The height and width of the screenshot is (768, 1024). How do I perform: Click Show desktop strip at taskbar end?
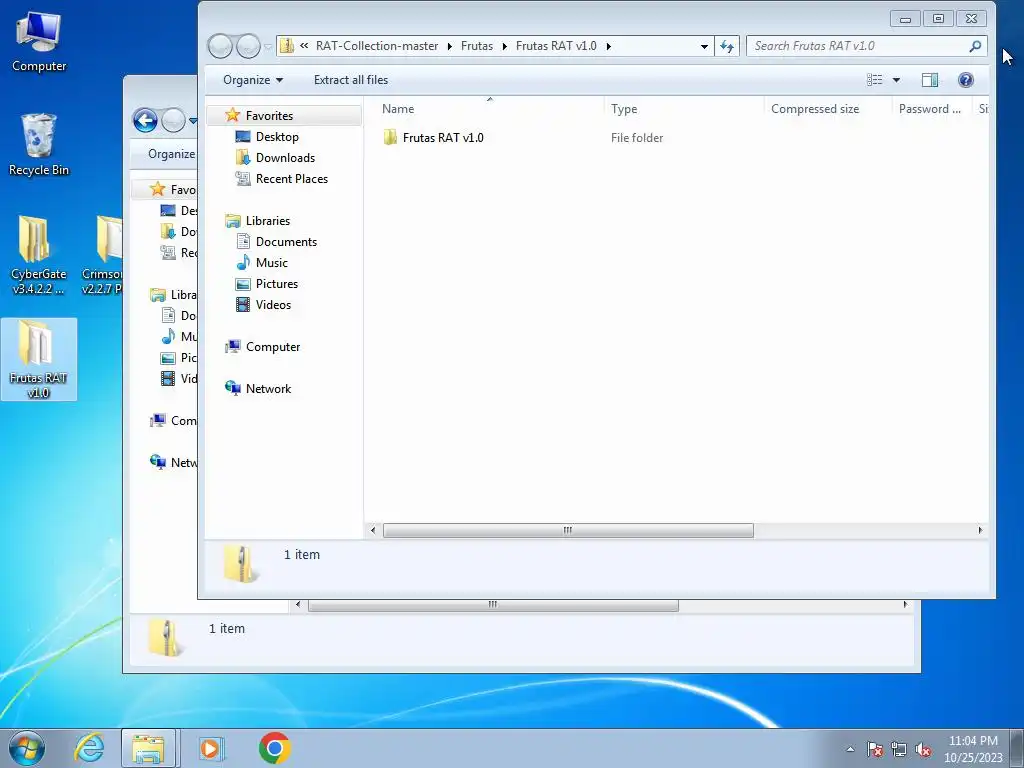[x=1018, y=748]
